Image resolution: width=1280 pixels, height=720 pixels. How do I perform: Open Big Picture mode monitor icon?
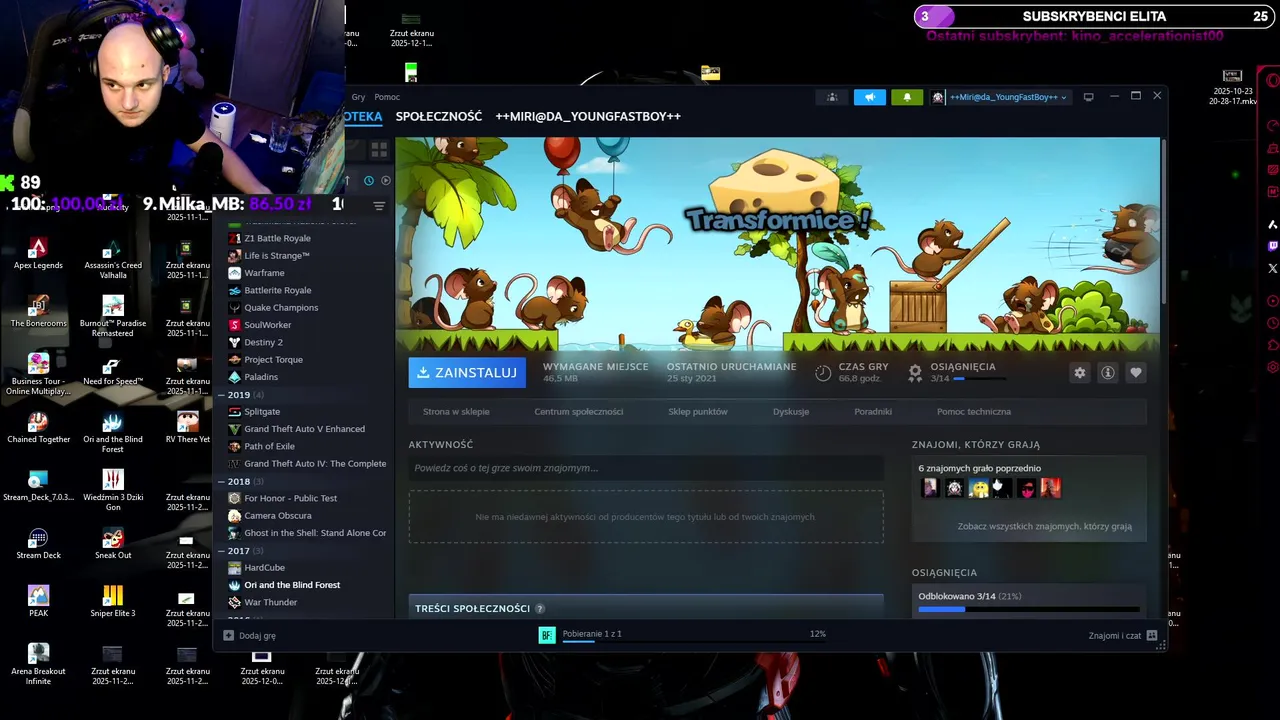click(1088, 97)
